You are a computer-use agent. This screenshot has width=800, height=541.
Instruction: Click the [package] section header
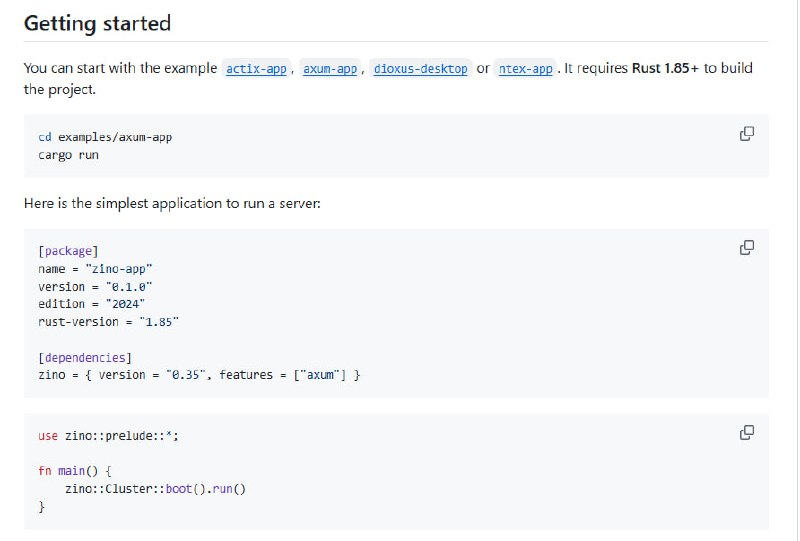click(68, 251)
